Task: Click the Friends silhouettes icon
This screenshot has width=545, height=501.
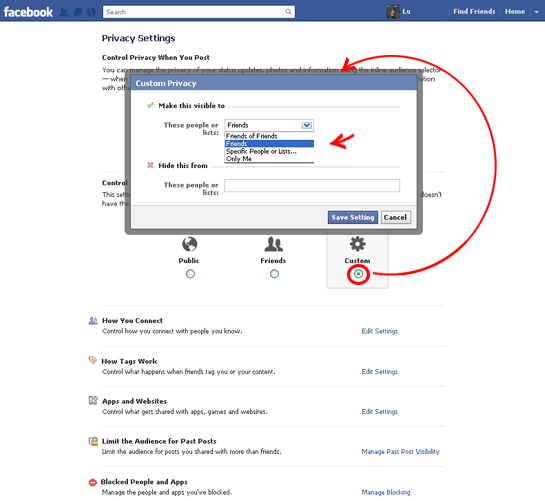Action: (274, 244)
